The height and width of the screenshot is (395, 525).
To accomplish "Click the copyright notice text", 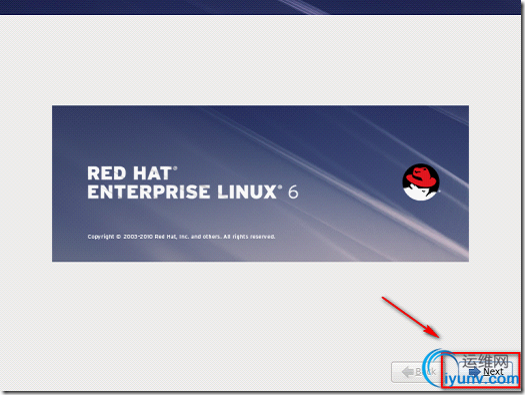I will click(181, 237).
